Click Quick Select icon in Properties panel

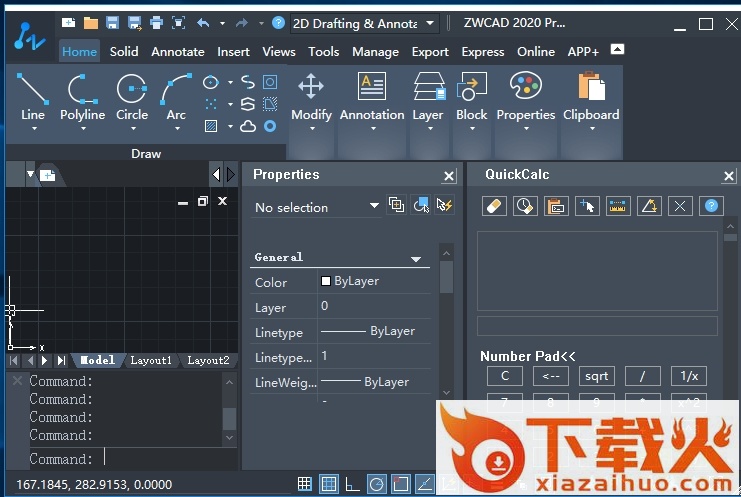[445, 205]
